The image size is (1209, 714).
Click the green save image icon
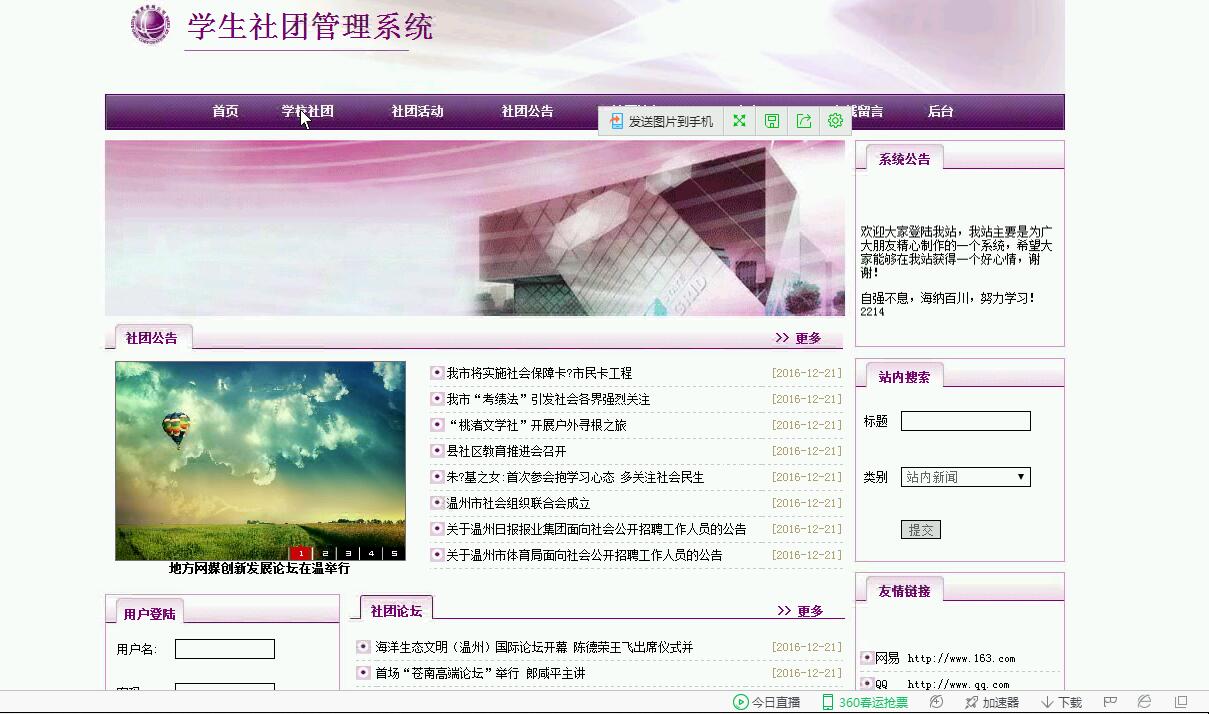coord(772,121)
